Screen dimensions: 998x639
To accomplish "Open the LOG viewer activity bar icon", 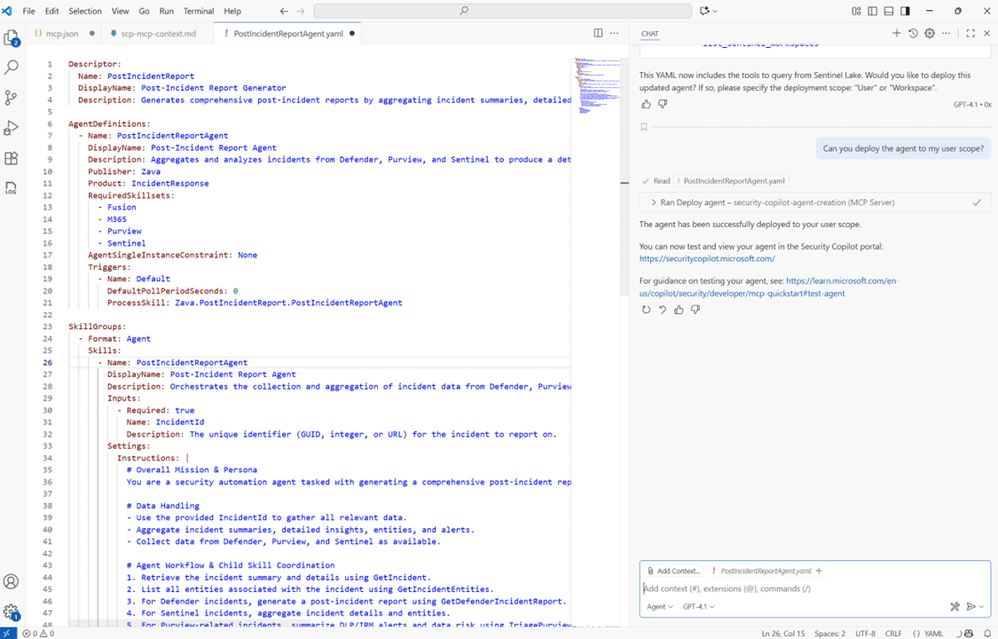I will pos(11,188).
